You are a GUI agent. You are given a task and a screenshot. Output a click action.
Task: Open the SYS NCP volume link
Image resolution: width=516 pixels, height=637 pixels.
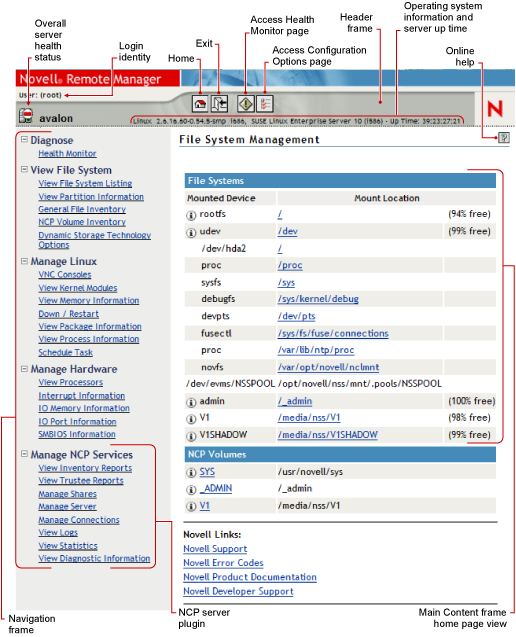(207, 472)
